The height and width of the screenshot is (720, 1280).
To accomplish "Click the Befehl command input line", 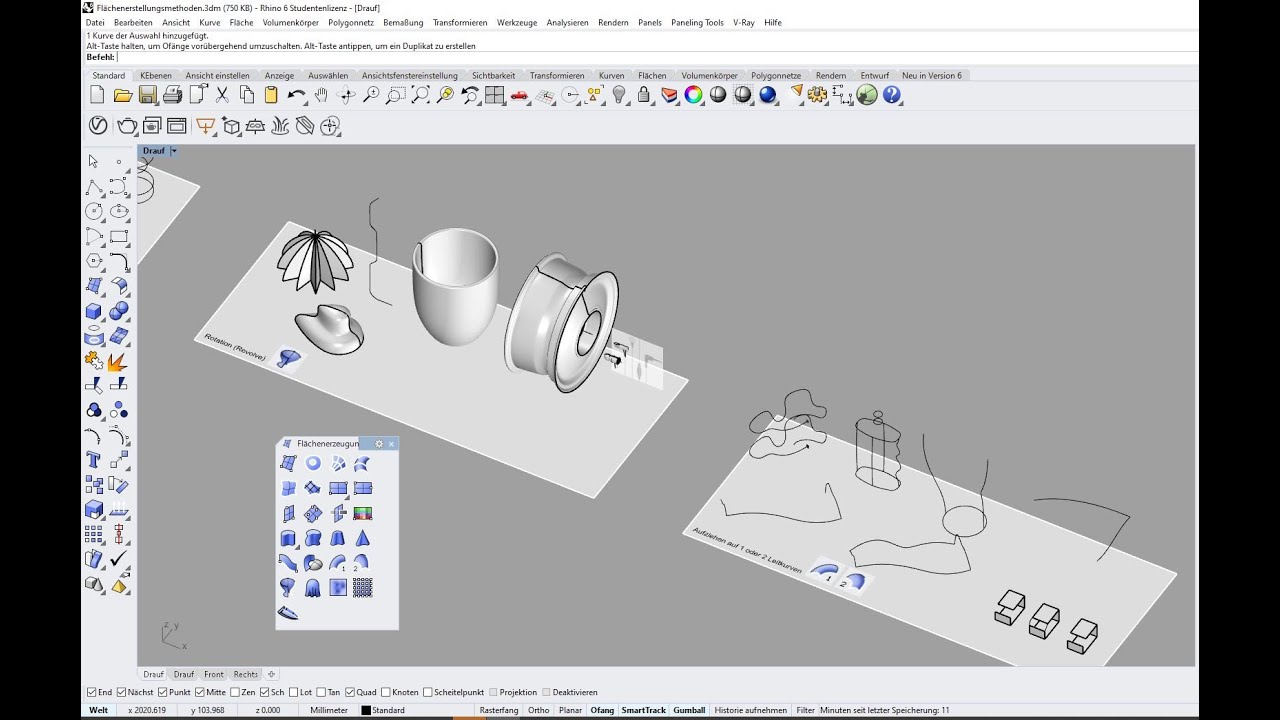I will tap(640, 57).
